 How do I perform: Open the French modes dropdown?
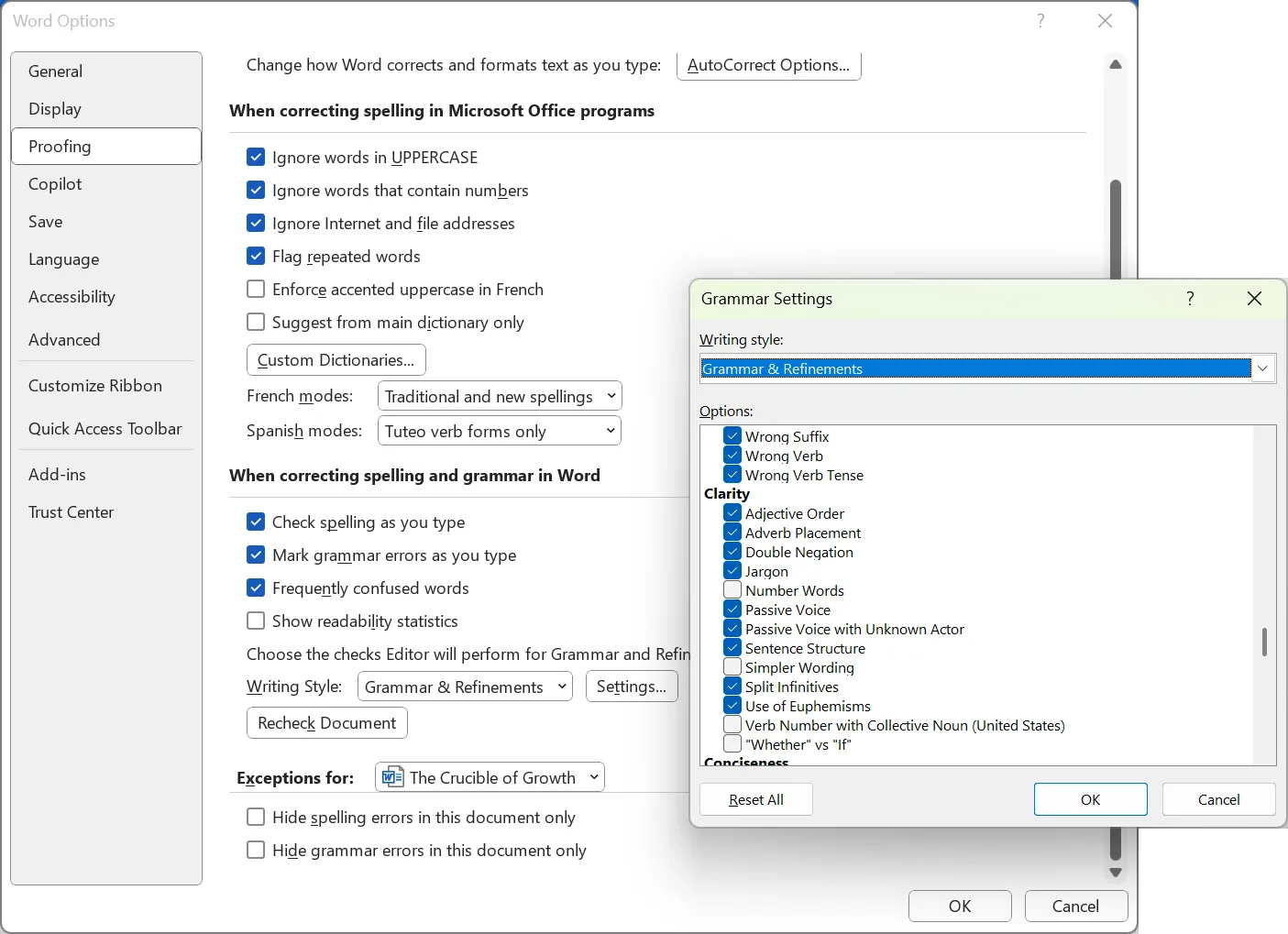click(500, 396)
